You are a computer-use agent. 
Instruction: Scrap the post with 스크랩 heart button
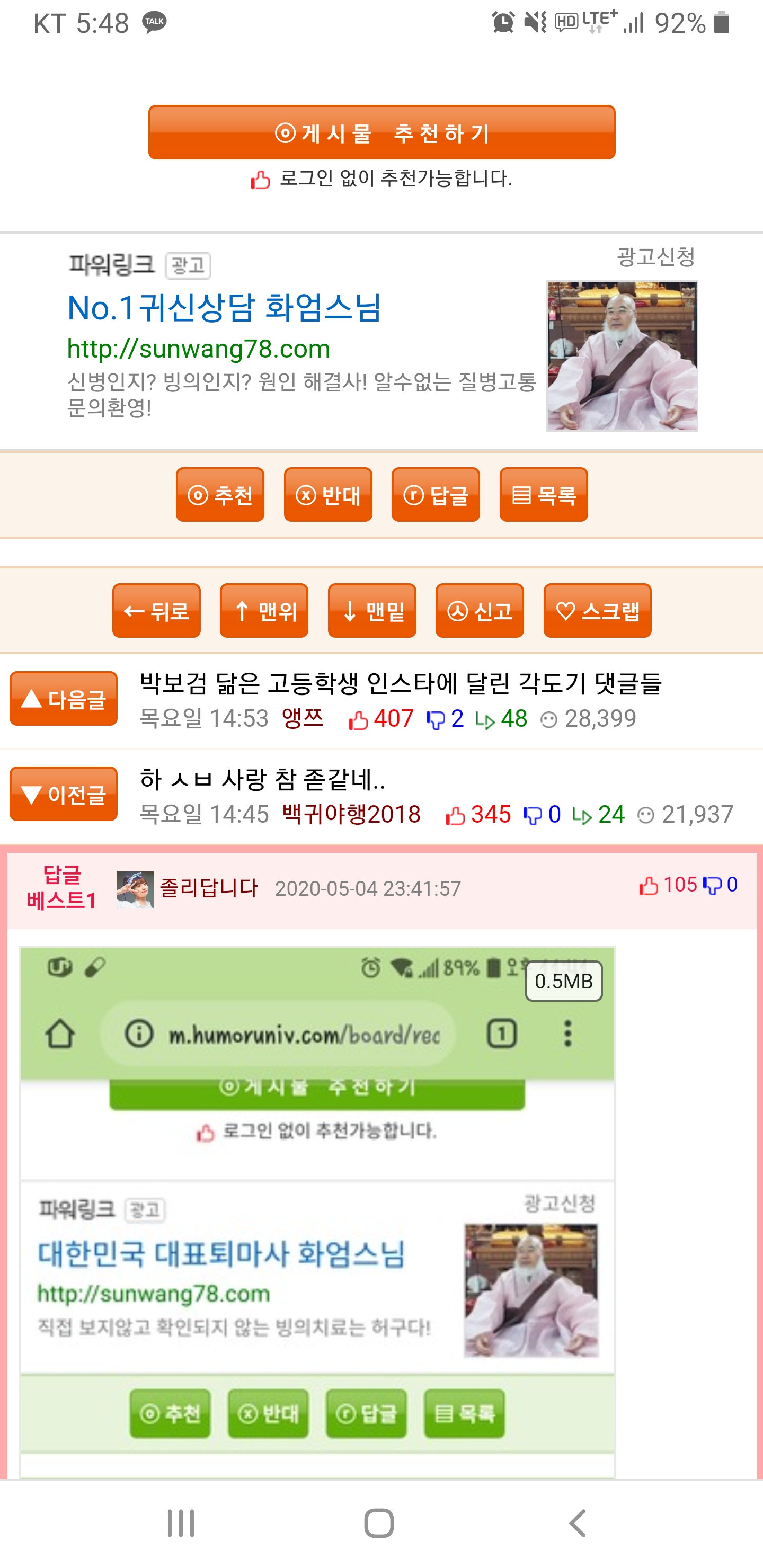(597, 611)
